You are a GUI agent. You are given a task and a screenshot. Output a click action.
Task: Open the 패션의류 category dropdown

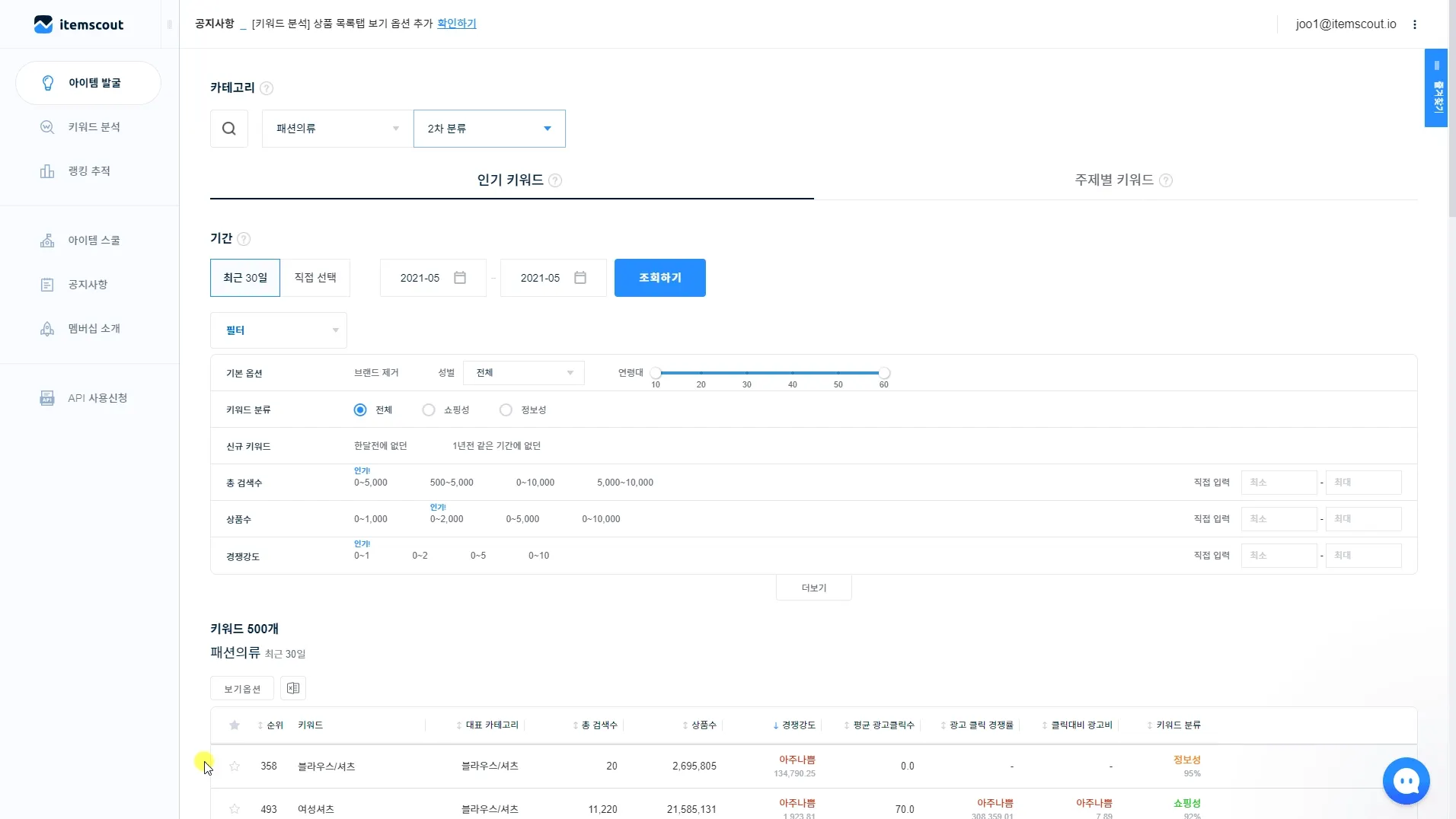(x=337, y=129)
